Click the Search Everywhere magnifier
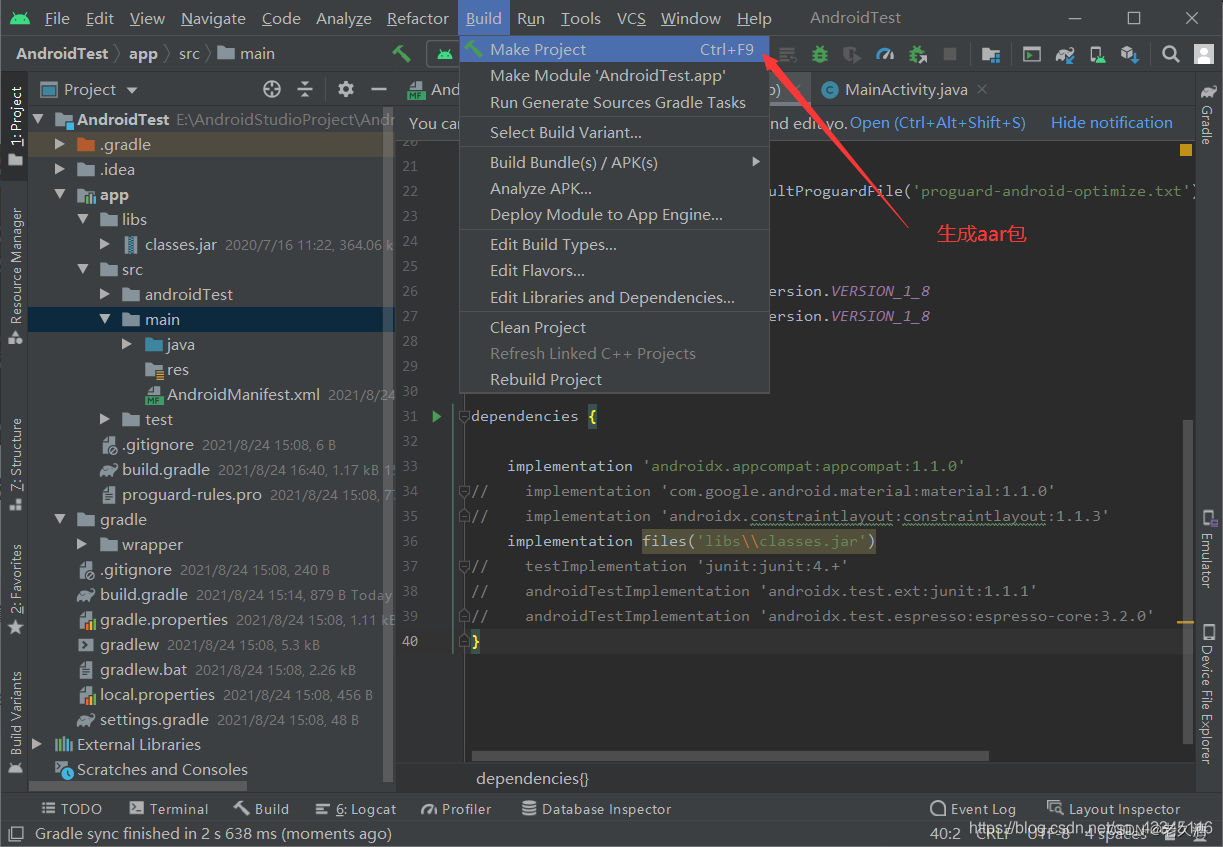The image size is (1223, 847). [1170, 54]
